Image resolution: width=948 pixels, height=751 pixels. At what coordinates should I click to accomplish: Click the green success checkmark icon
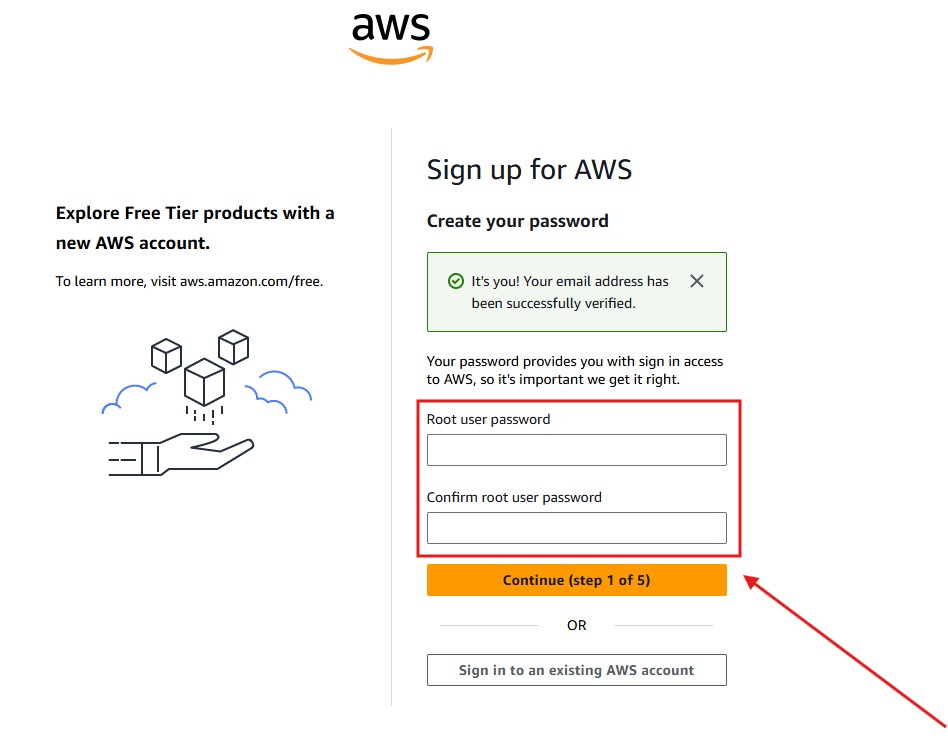456,282
